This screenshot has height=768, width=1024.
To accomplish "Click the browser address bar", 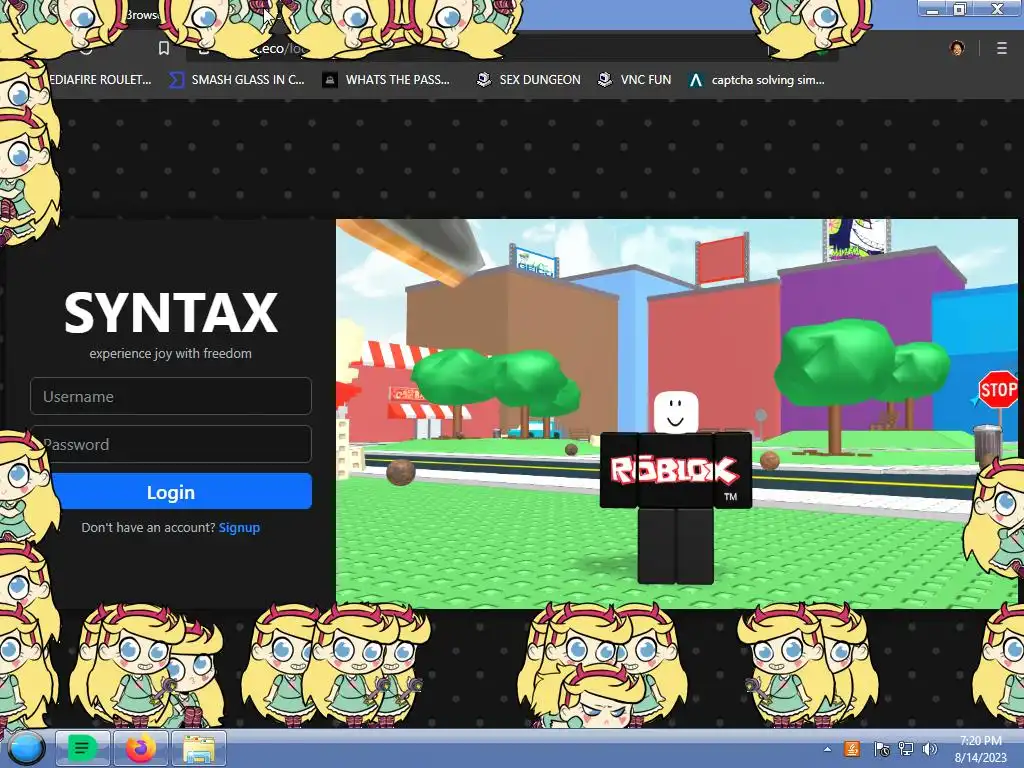I will pyautogui.click(x=511, y=48).
